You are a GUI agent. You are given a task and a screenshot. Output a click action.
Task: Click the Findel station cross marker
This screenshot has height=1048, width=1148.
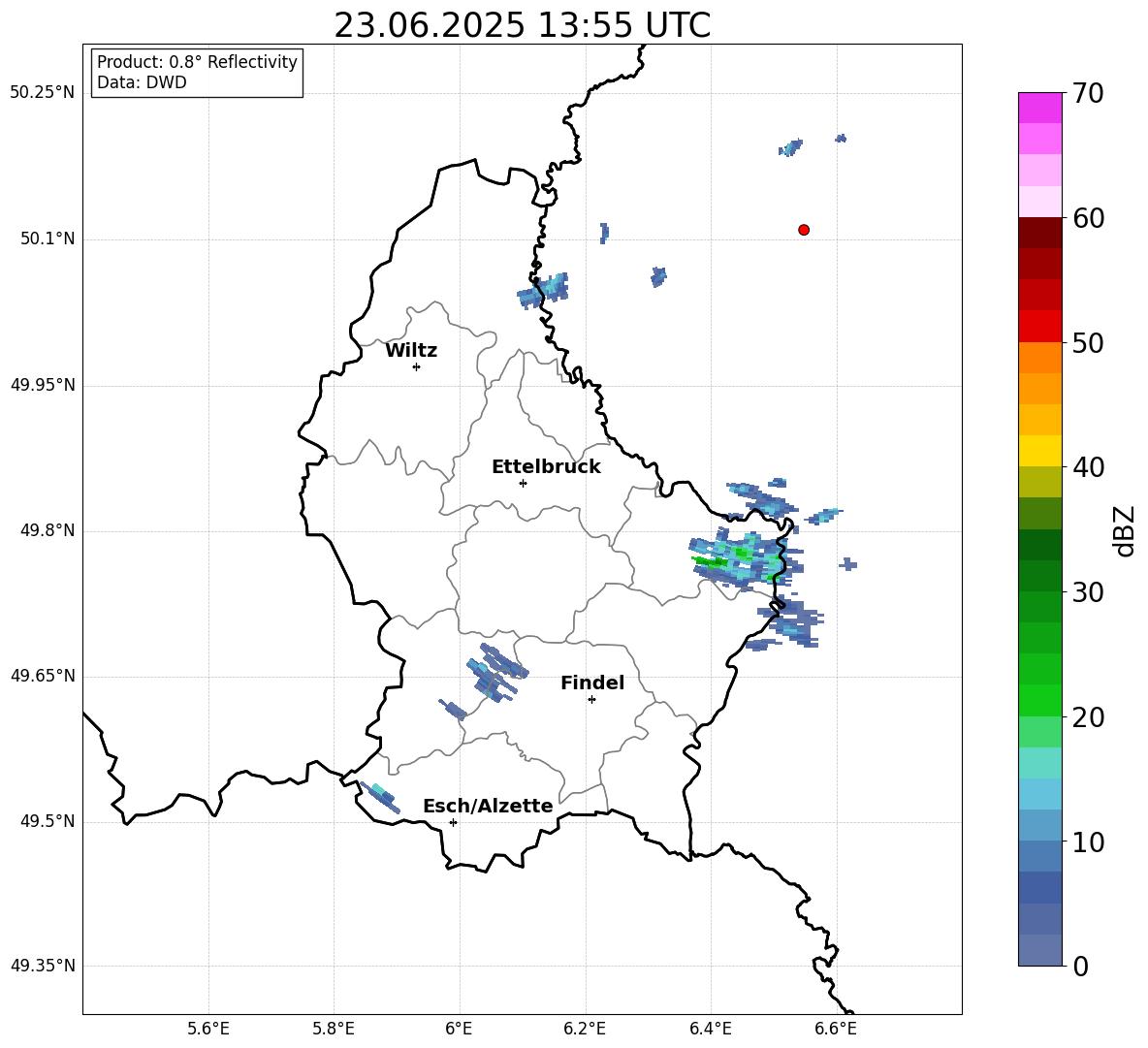coord(591,700)
